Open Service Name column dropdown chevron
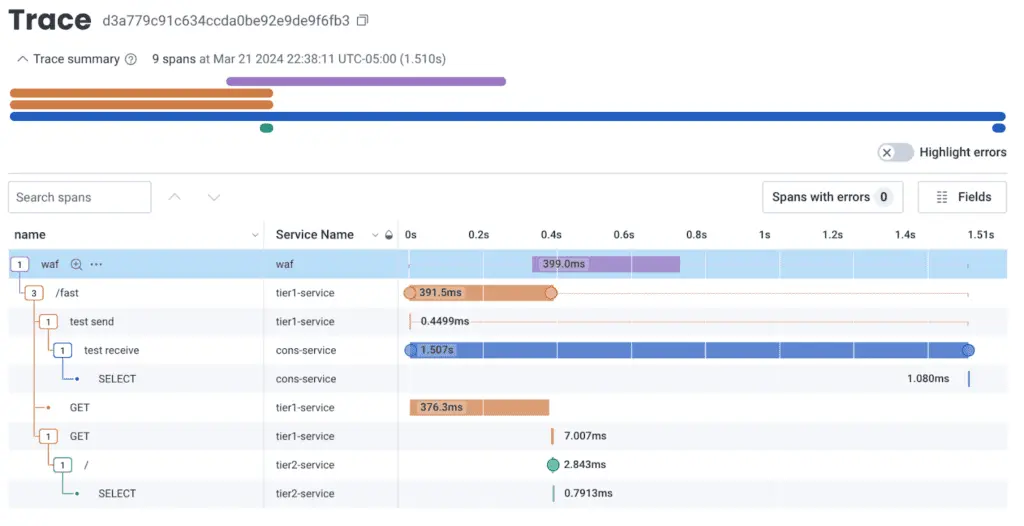This screenshot has width=1024, height=526. pyautogui.click(x=375, y=235)
